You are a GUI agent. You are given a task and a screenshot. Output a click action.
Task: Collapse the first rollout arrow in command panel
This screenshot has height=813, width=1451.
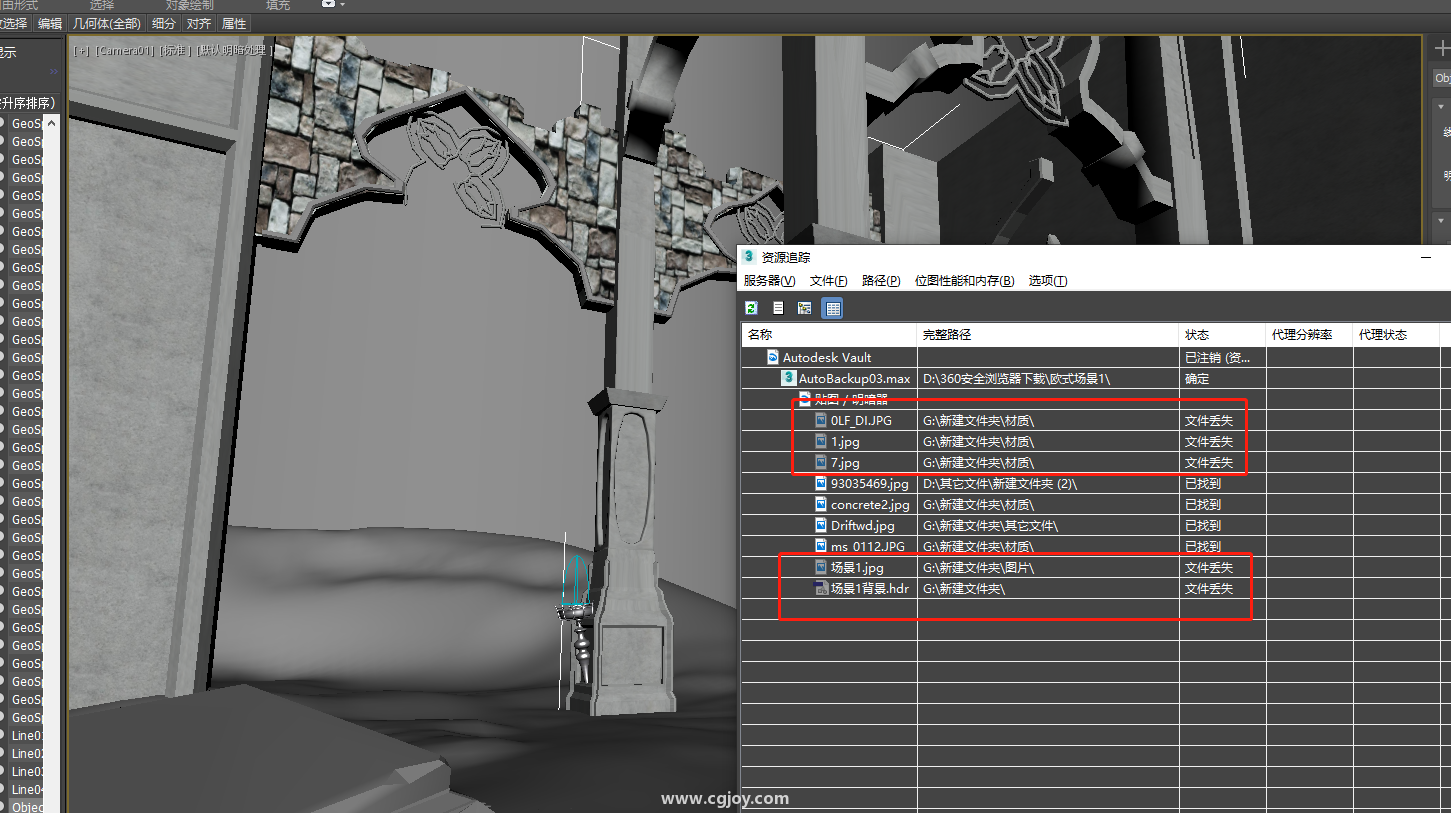click(x=1441, y=106)
